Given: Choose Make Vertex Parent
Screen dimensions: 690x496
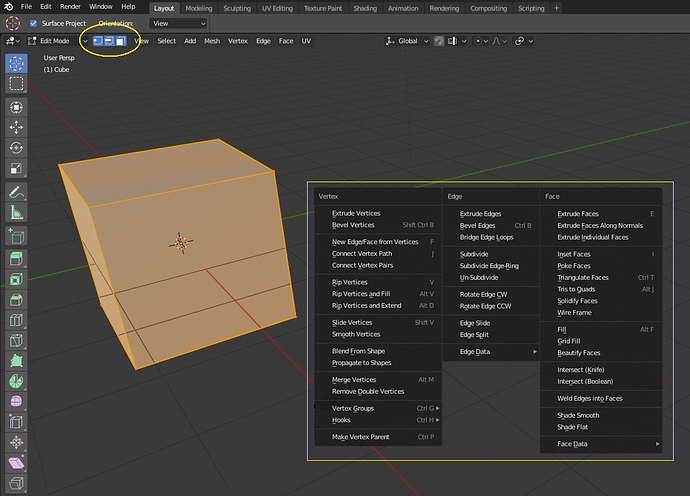Looking at the screenshot, I should 378,437.
